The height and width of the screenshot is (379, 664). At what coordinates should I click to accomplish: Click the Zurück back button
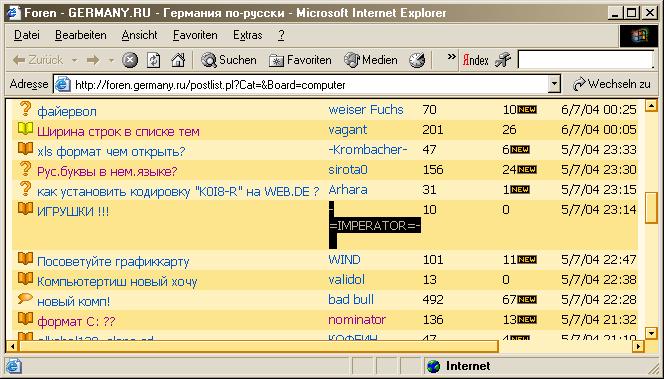point(38,60)
